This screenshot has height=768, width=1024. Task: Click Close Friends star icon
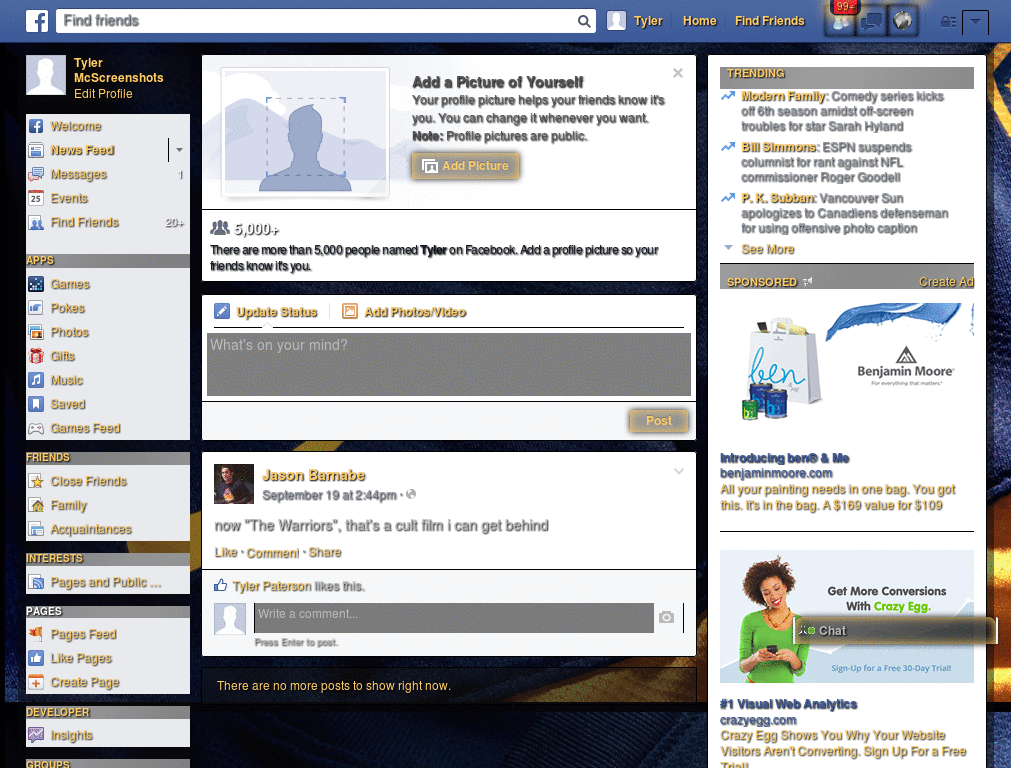click(x=36, y=481)
